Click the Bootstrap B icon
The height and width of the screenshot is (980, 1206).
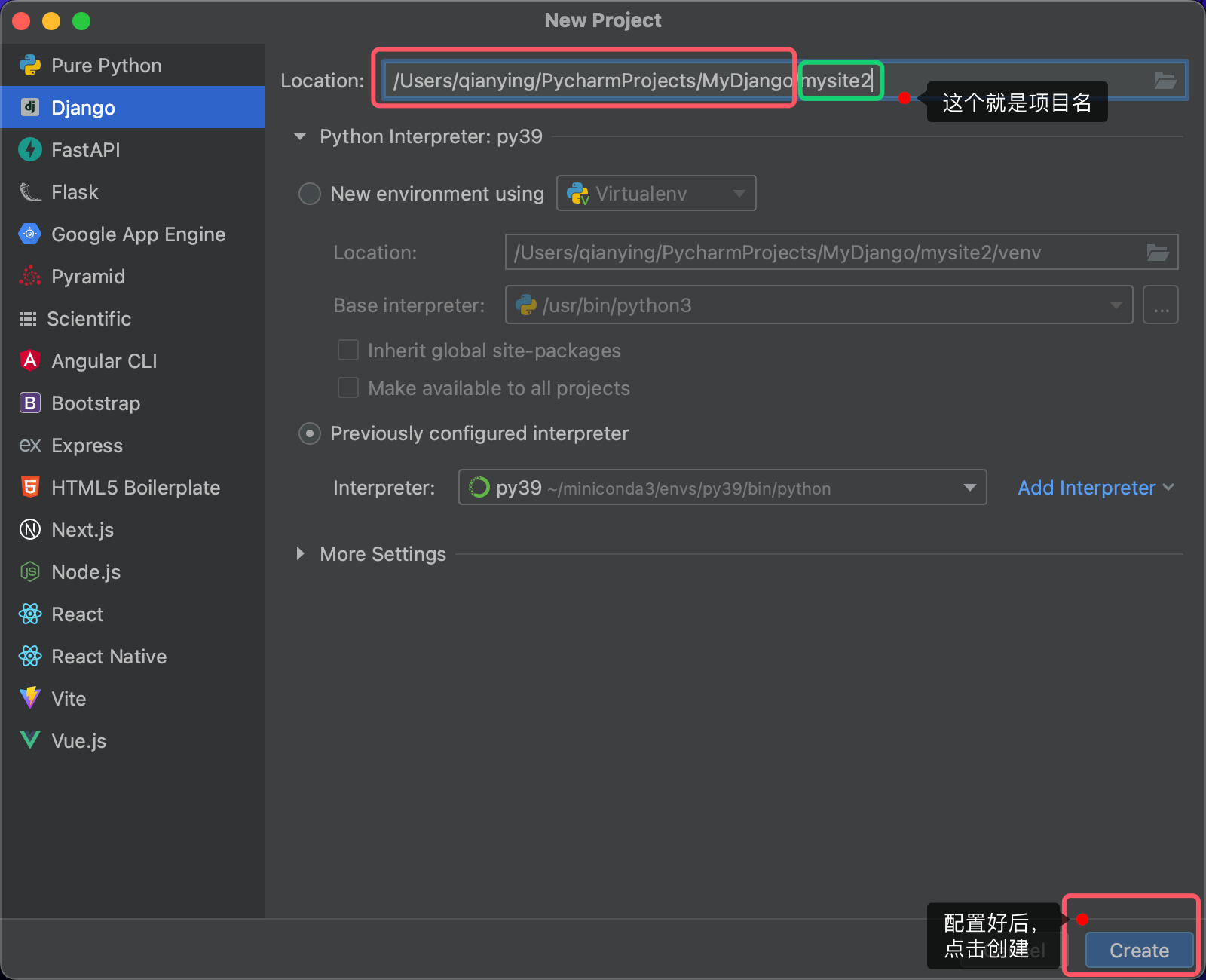pos(30,403)
